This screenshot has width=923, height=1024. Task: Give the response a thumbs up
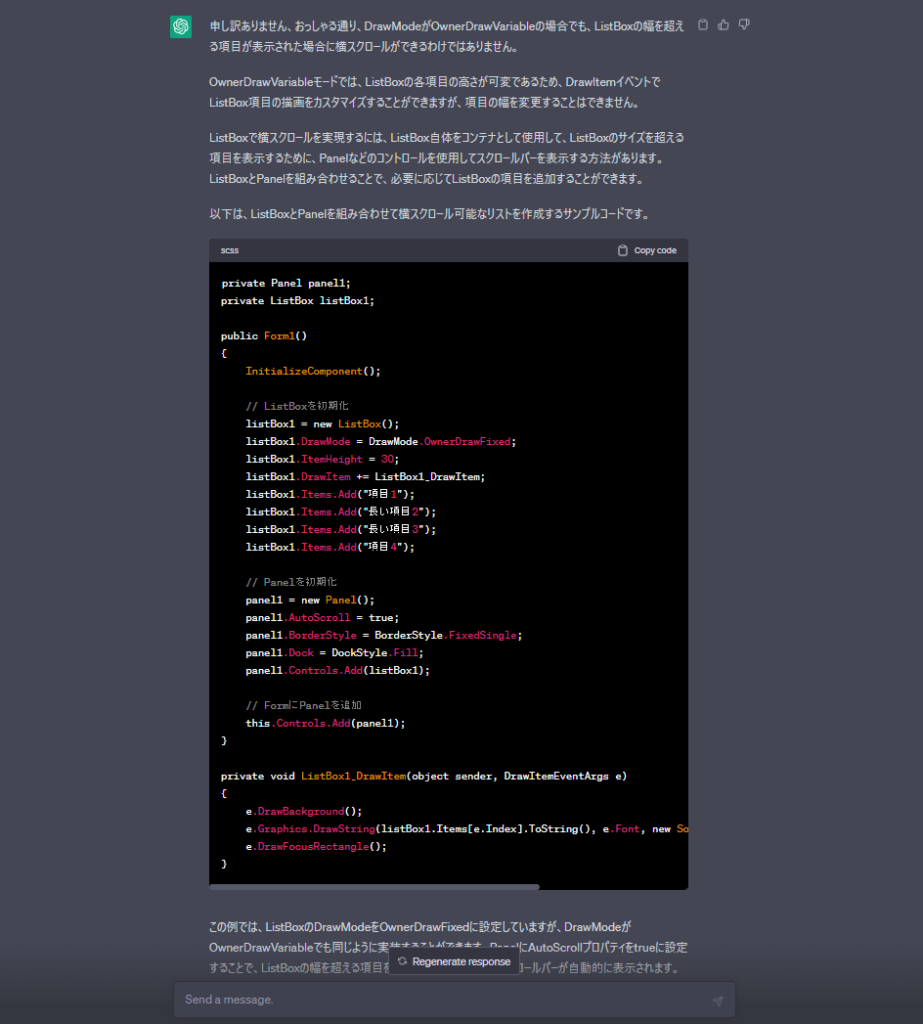pyautogui.click(x=723, y=24)
